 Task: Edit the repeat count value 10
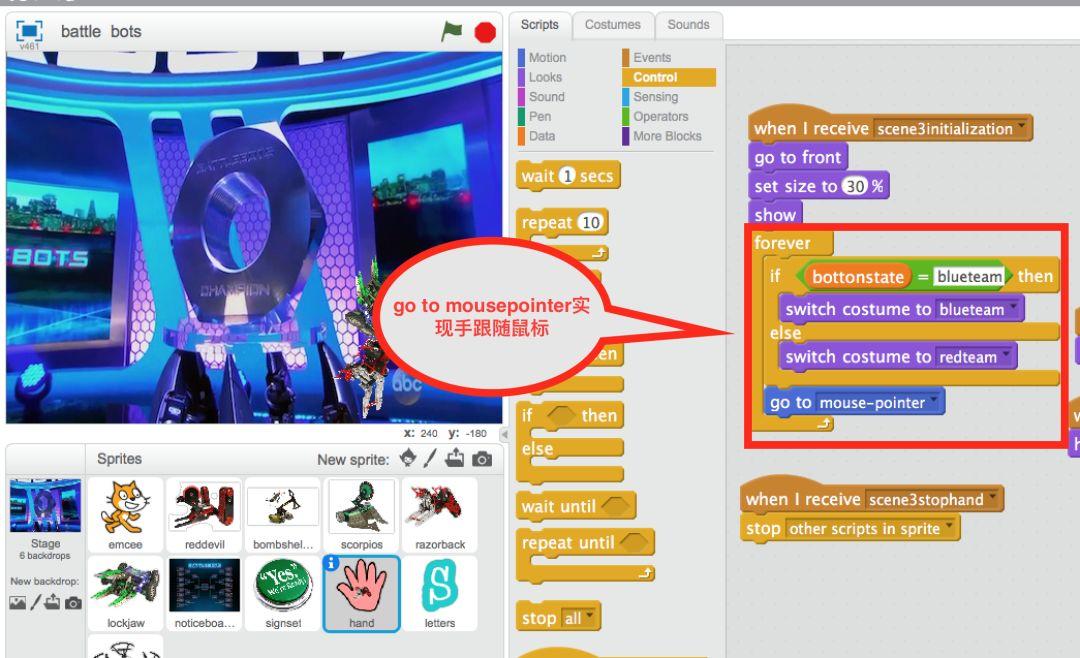(x=590, y=223)
